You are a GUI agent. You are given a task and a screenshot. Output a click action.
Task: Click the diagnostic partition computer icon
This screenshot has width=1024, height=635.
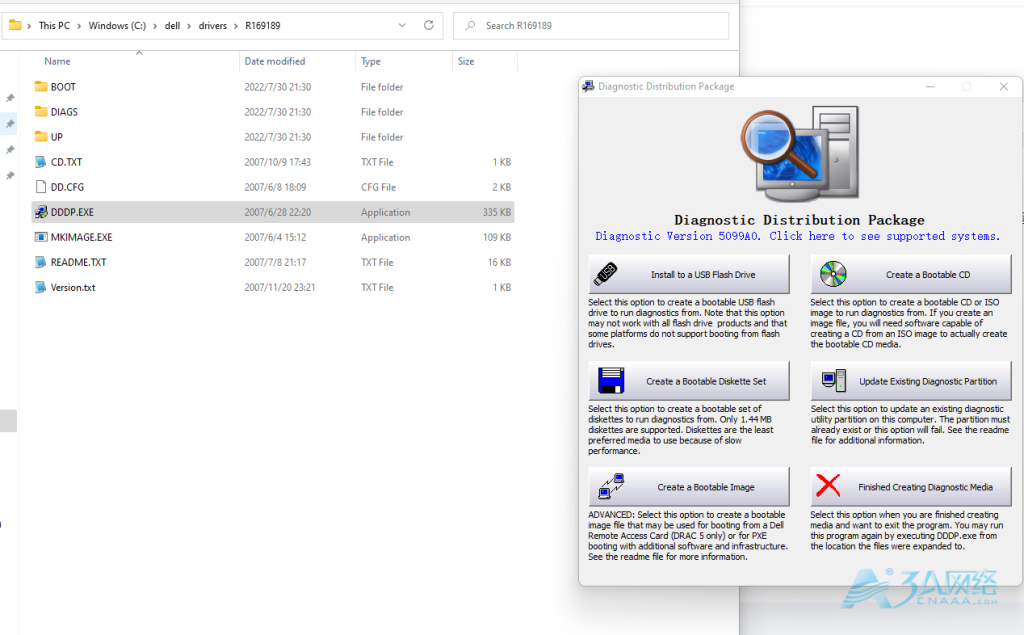pyautogui.click(x=834, y=381)
